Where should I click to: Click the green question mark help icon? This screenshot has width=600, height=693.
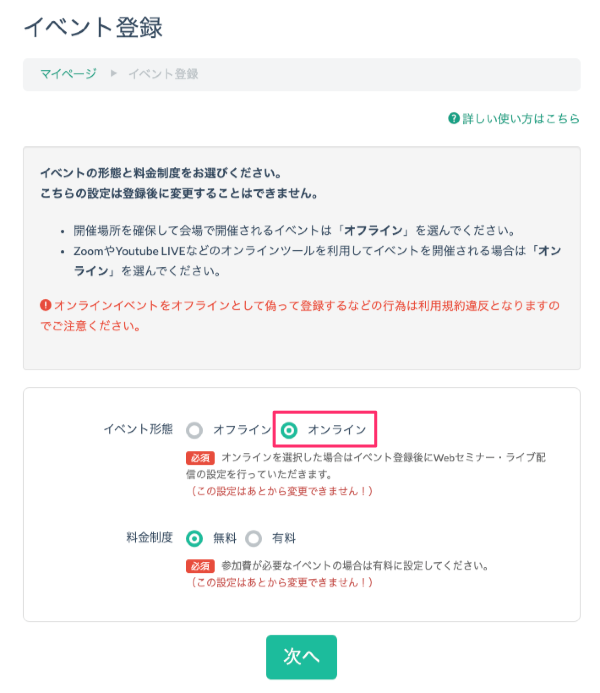click(x=454, y=118)
